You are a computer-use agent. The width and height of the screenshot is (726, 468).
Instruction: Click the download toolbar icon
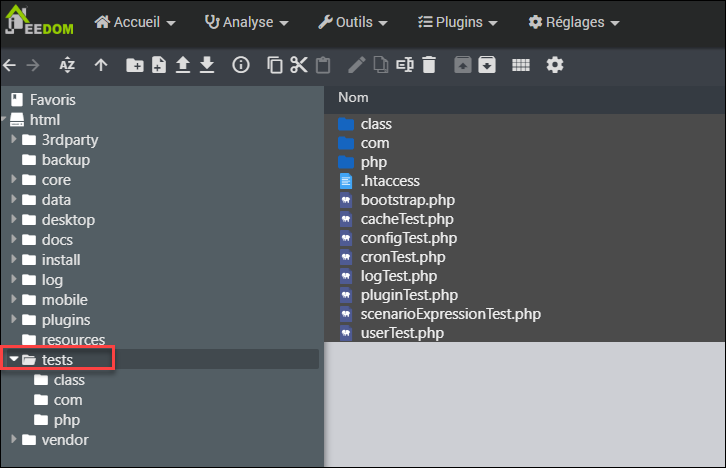207,65
